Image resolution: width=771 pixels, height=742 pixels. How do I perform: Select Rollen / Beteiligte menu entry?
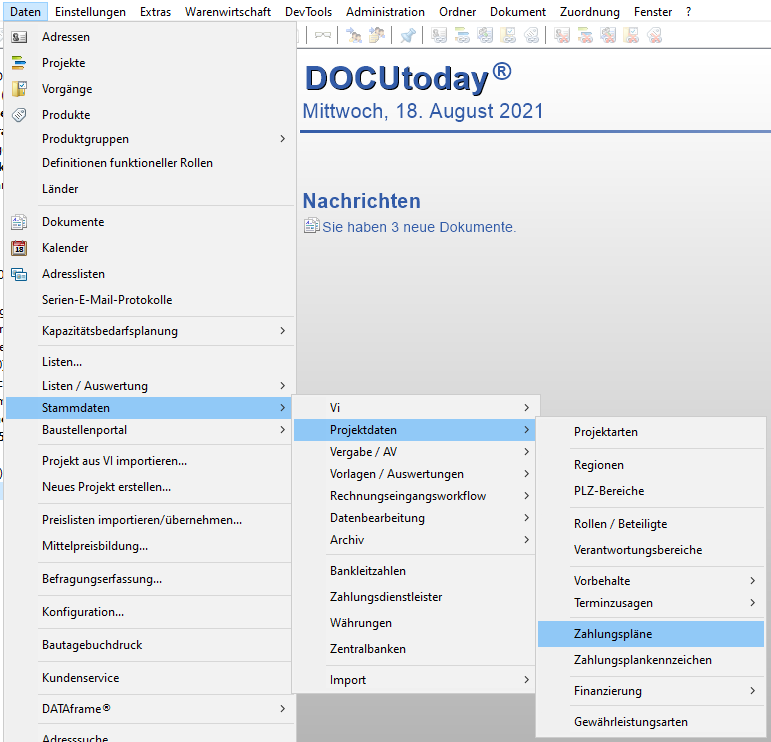[x=651, y=524]
